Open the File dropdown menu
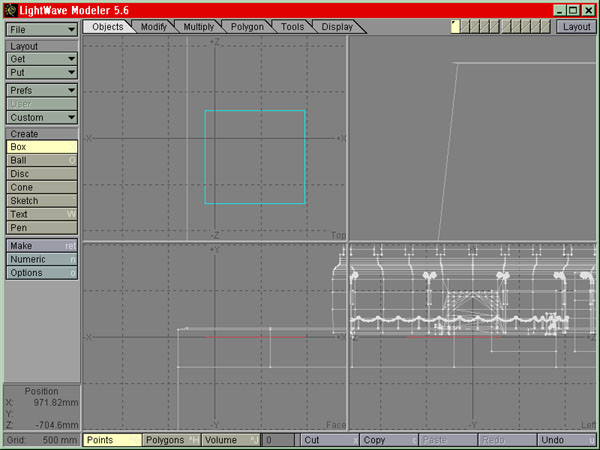Viewport: 600px width, 450px height. [x=41, y=30]
